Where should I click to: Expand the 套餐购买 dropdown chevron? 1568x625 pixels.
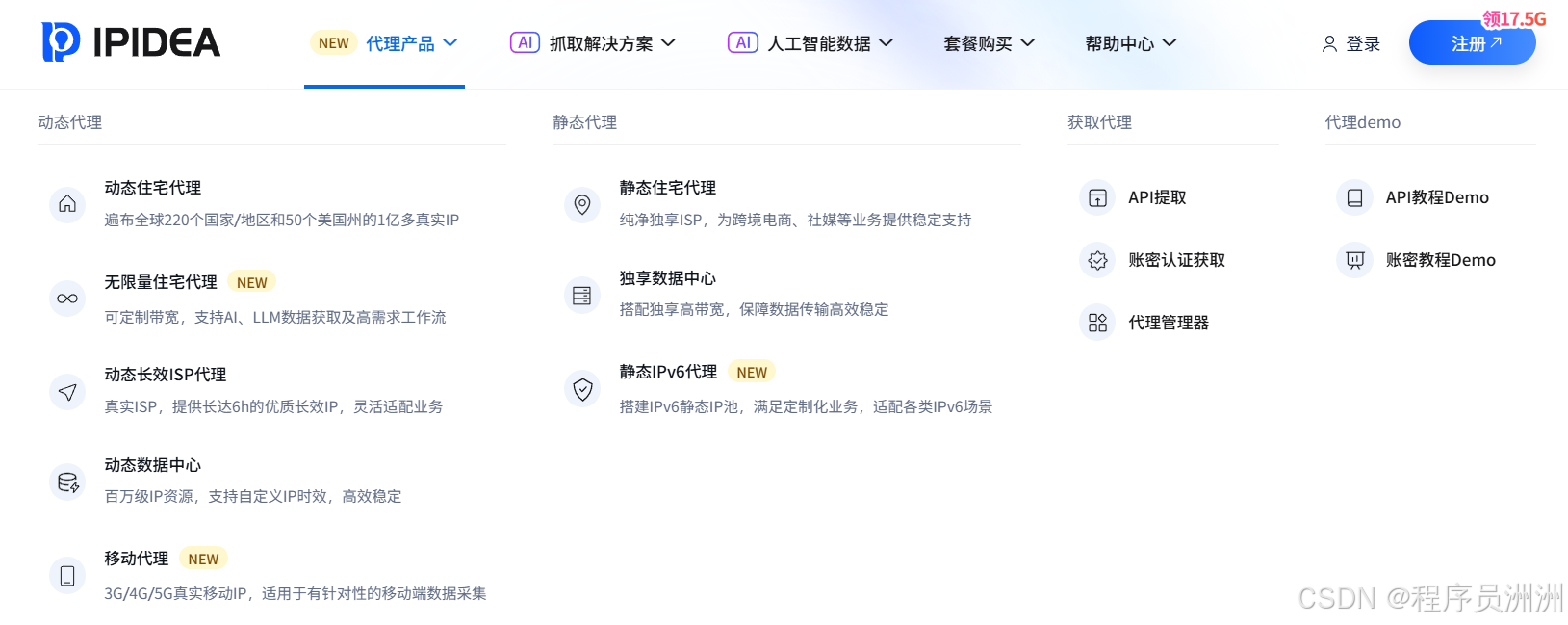1028,43
